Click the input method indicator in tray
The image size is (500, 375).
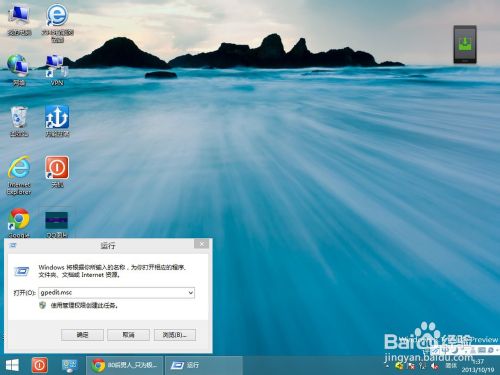[451, 366]
